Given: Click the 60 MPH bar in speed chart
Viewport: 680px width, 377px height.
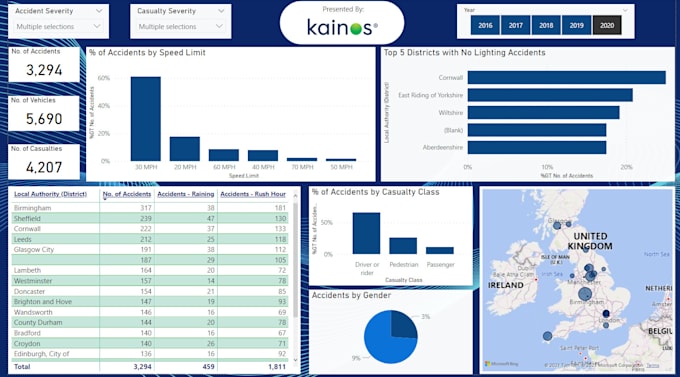Looking at the screenshot, I should pos(224,155).
